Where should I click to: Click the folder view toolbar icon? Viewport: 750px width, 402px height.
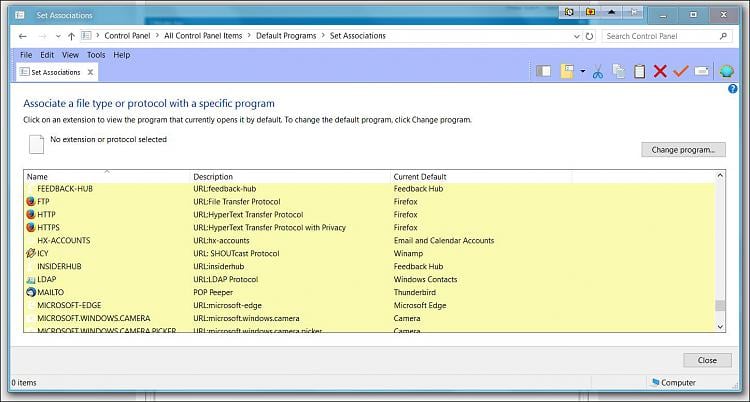567,72
